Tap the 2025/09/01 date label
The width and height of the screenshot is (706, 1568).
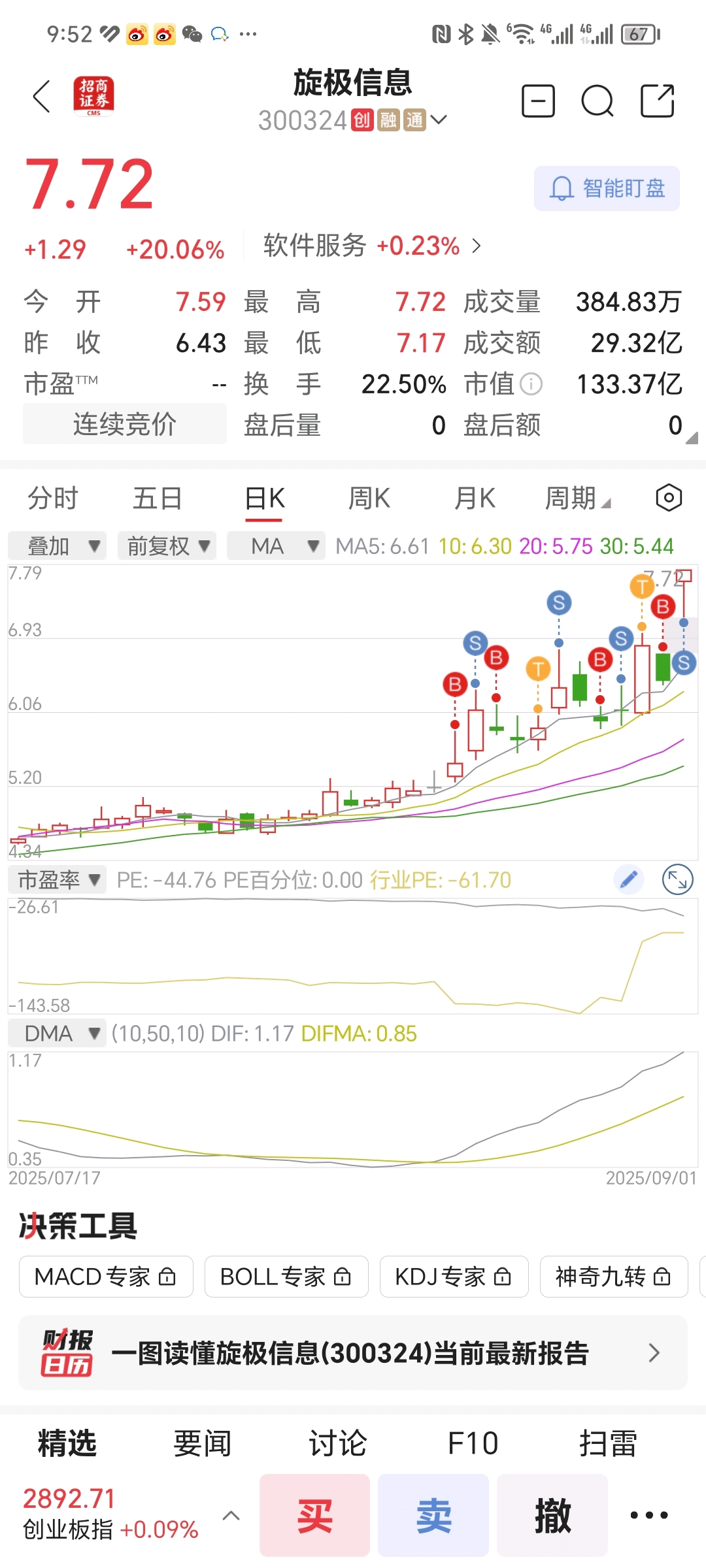pyautogui.click(x=651, y=1178)
